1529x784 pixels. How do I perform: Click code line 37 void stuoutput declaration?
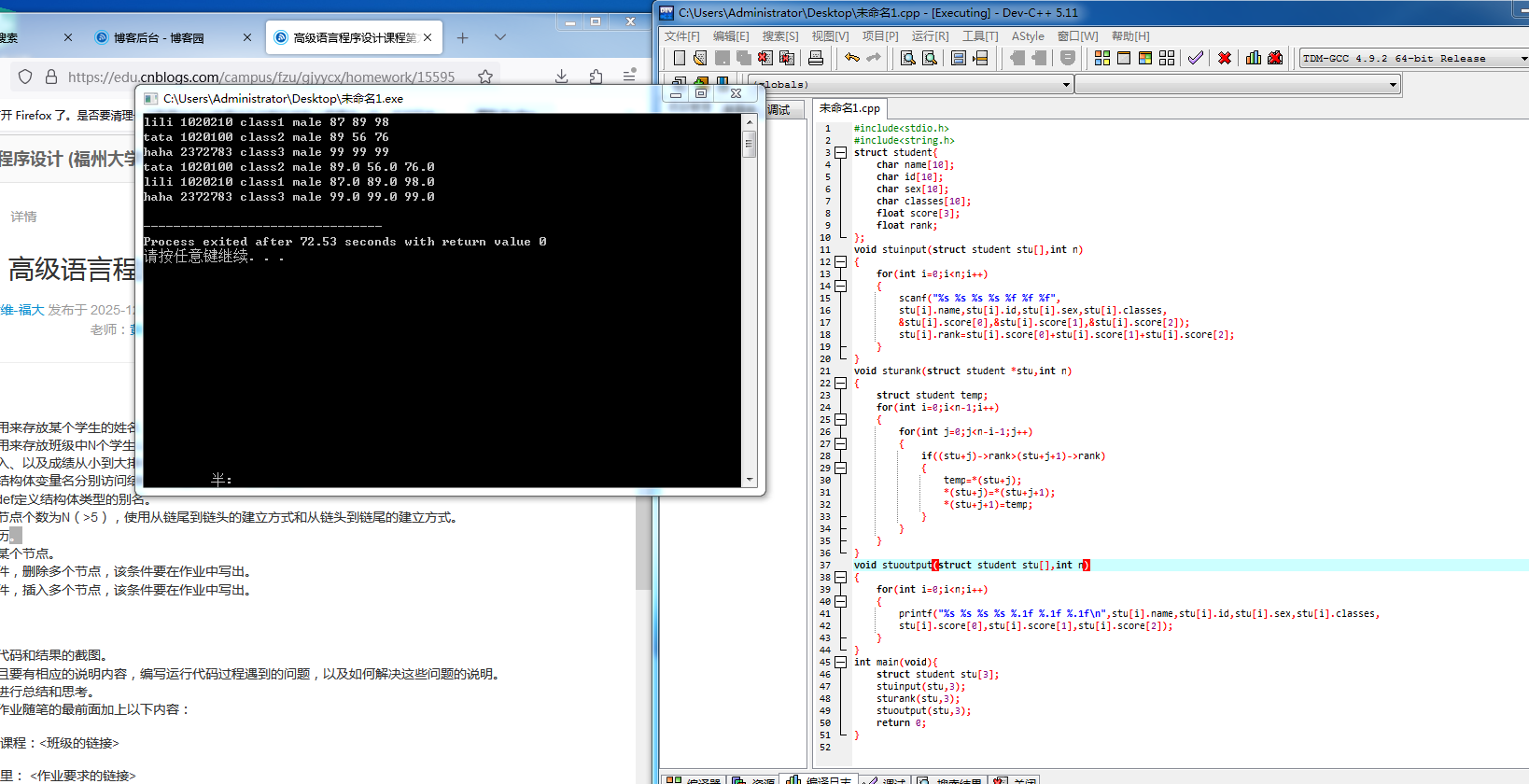pos(971,565)
